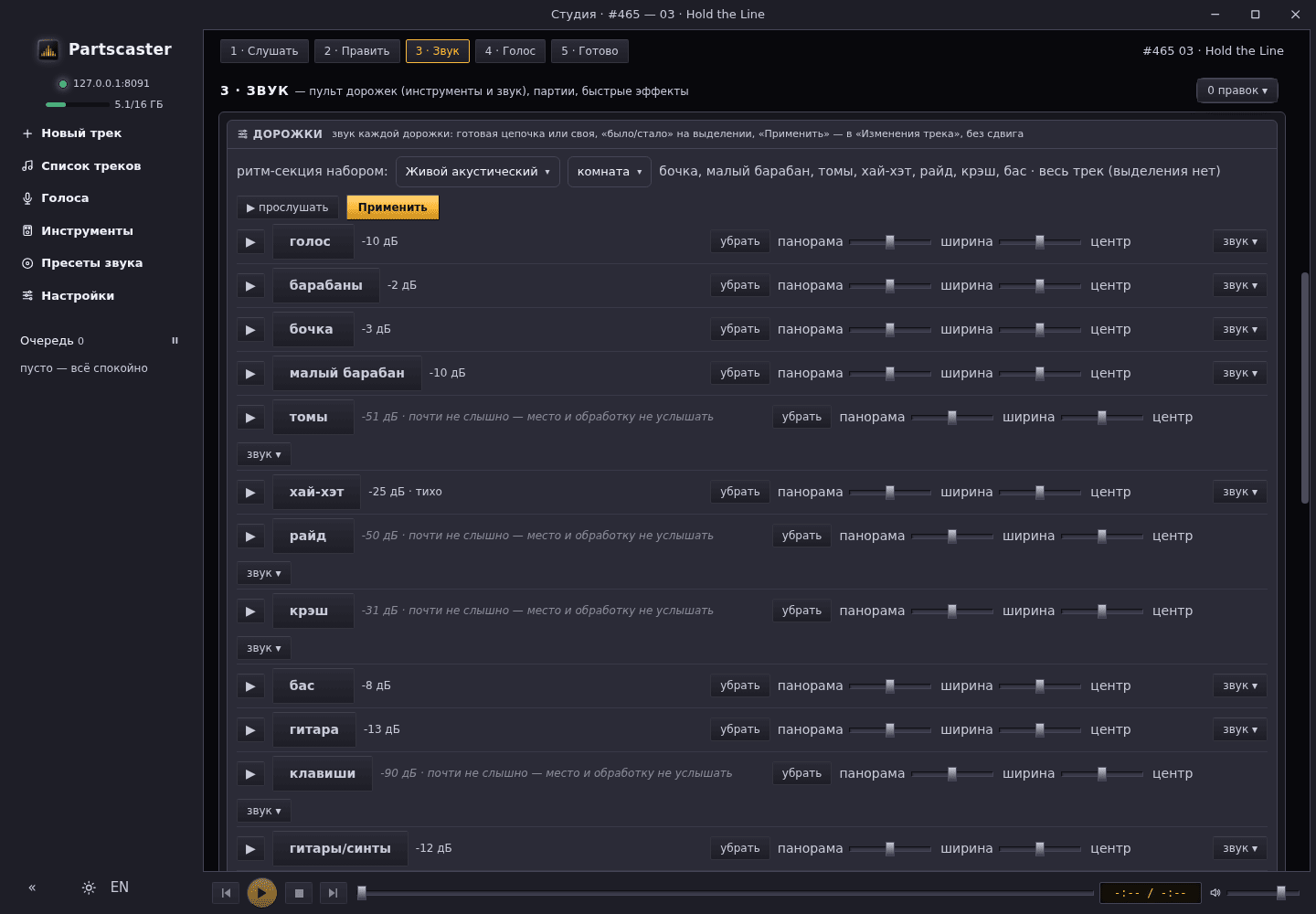The image size is (1316, 914).
Task: Open звук dropdown for голос track
Action: (x=1240, y=242)
